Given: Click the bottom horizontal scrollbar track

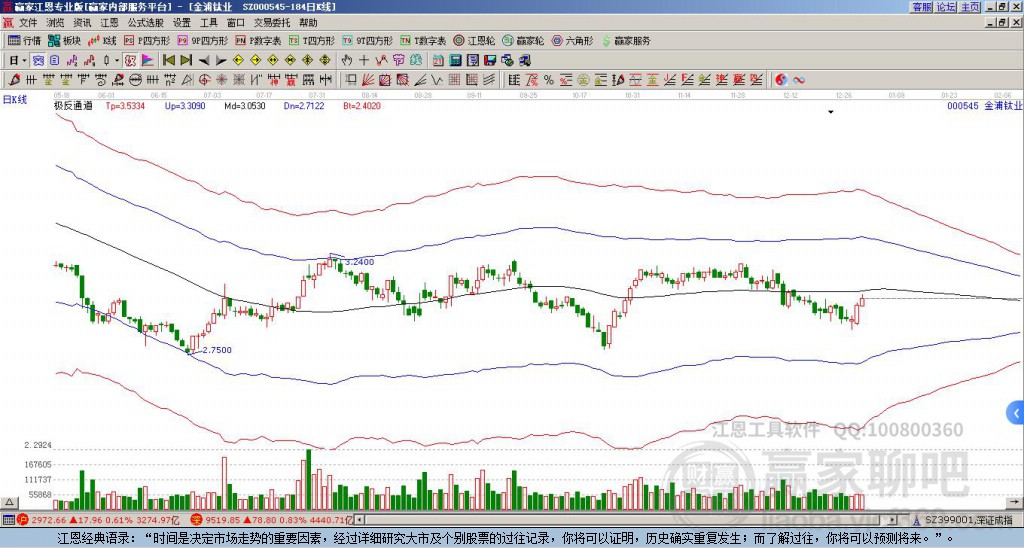Looking at the screenshot, I should [x=627, y=520].
